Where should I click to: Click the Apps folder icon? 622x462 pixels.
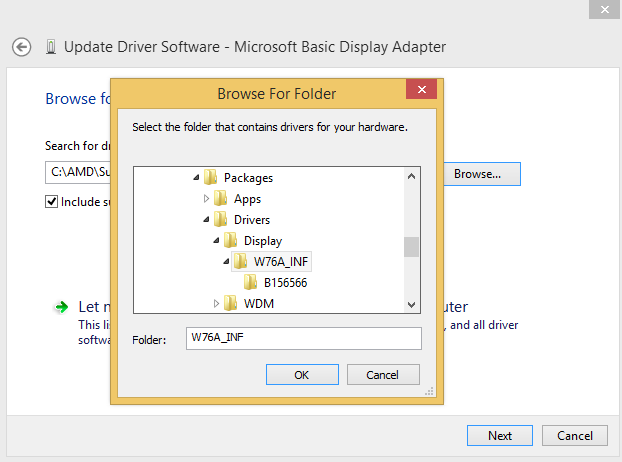click(x=220, y=199)
